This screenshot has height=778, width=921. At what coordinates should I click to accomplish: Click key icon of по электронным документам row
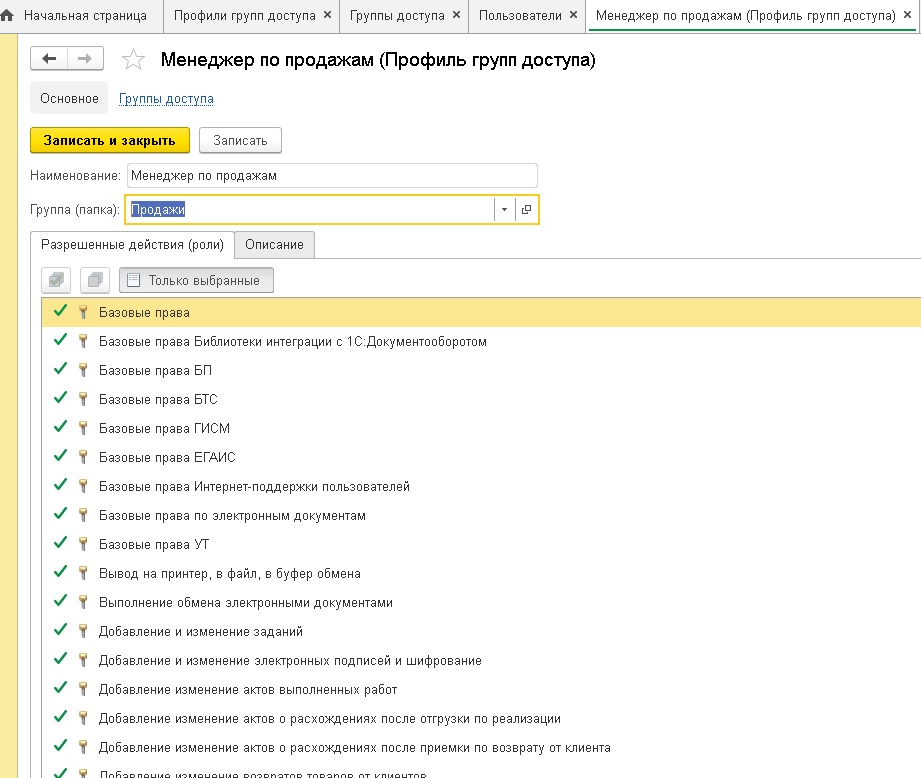(x=83, y=515)
